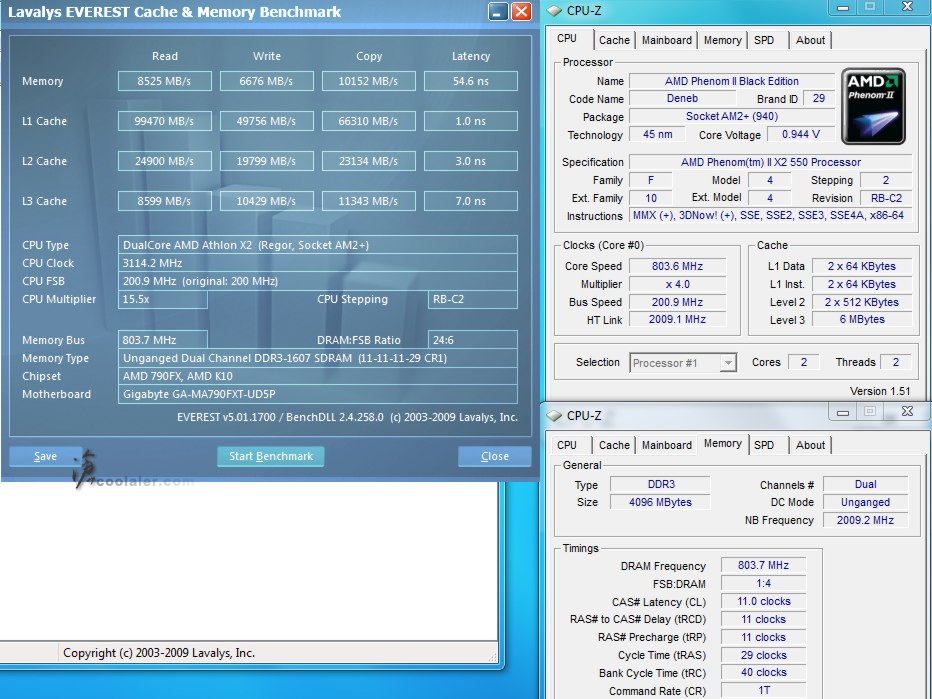This screenshot has height=699, width=932.
Task: Minimize the bottom CPU-Z window
Action: pos(843,411)
